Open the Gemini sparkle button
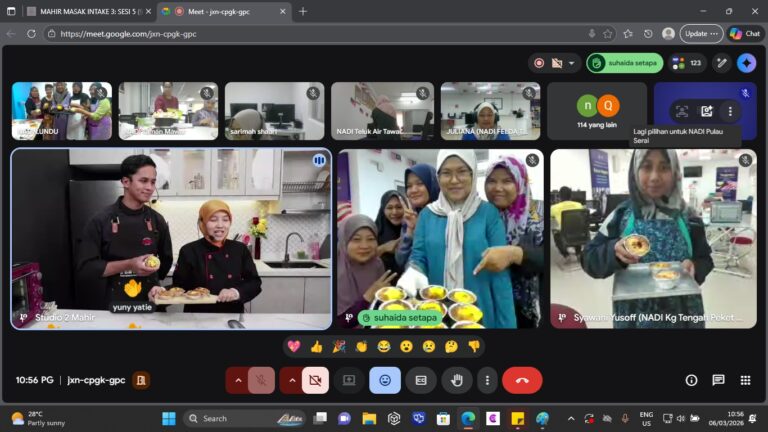 746,63
